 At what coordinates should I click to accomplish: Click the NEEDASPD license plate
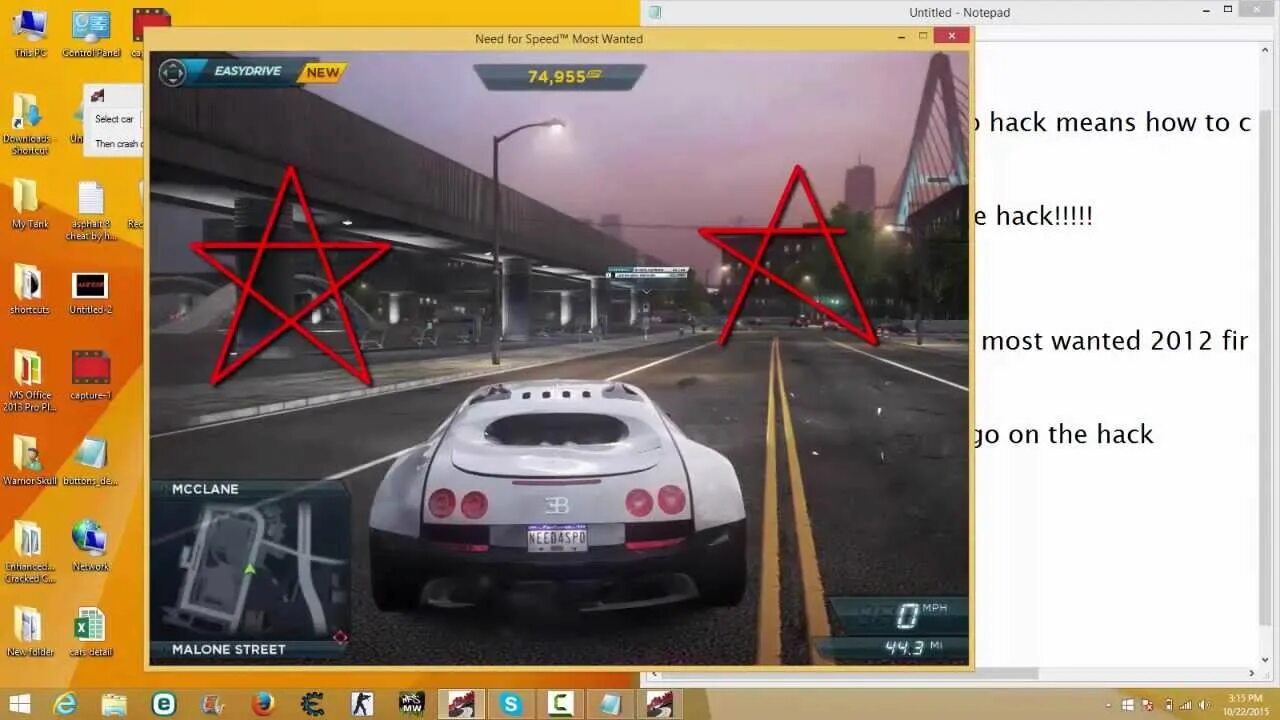(557, 539)
